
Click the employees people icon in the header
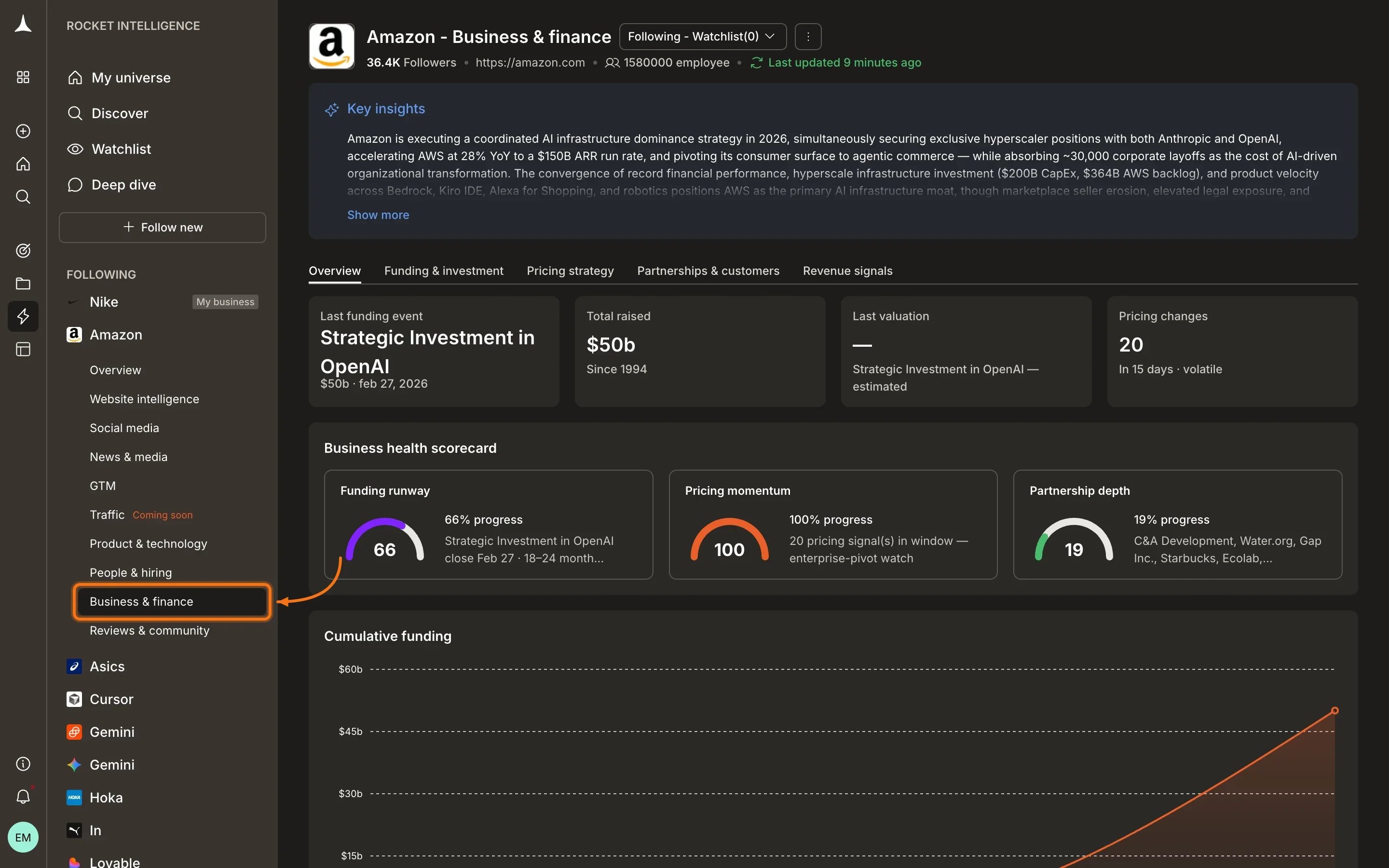612,63
